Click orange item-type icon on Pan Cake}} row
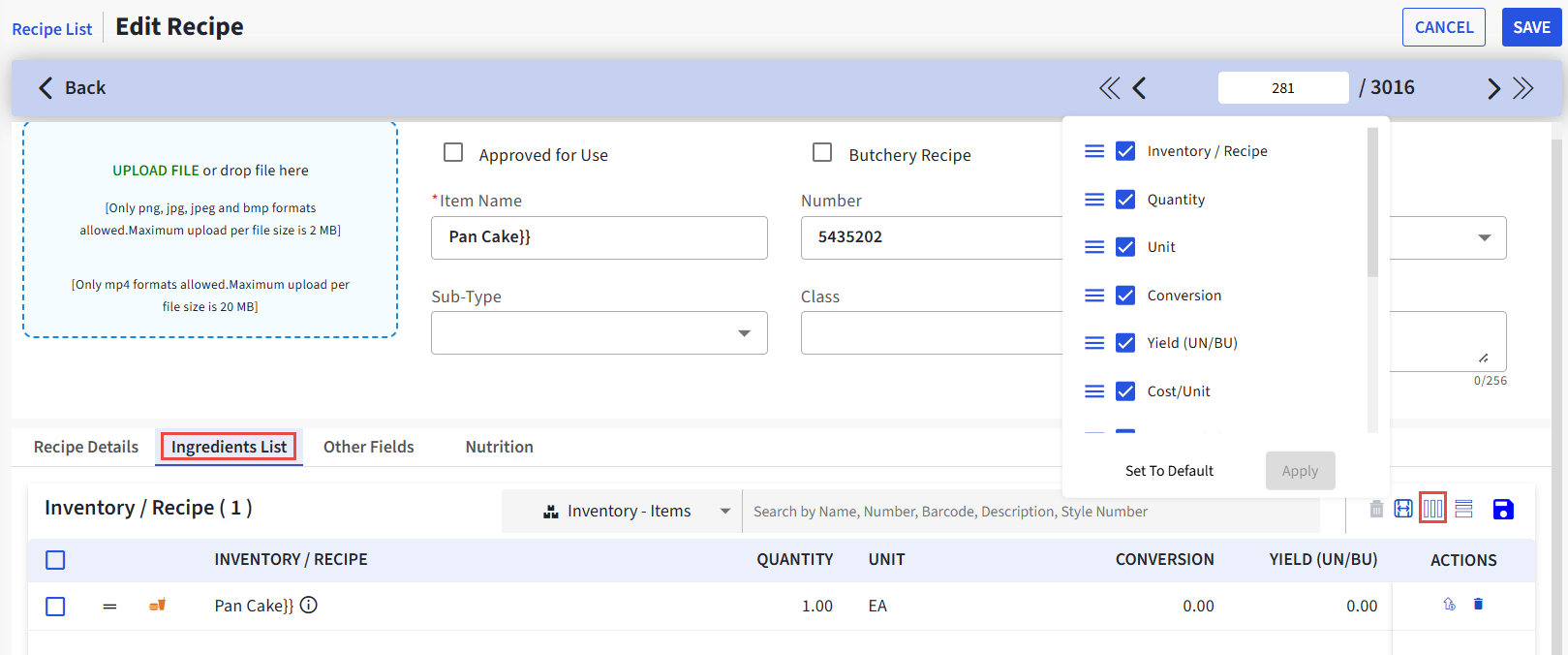 (x=157, y=606)
